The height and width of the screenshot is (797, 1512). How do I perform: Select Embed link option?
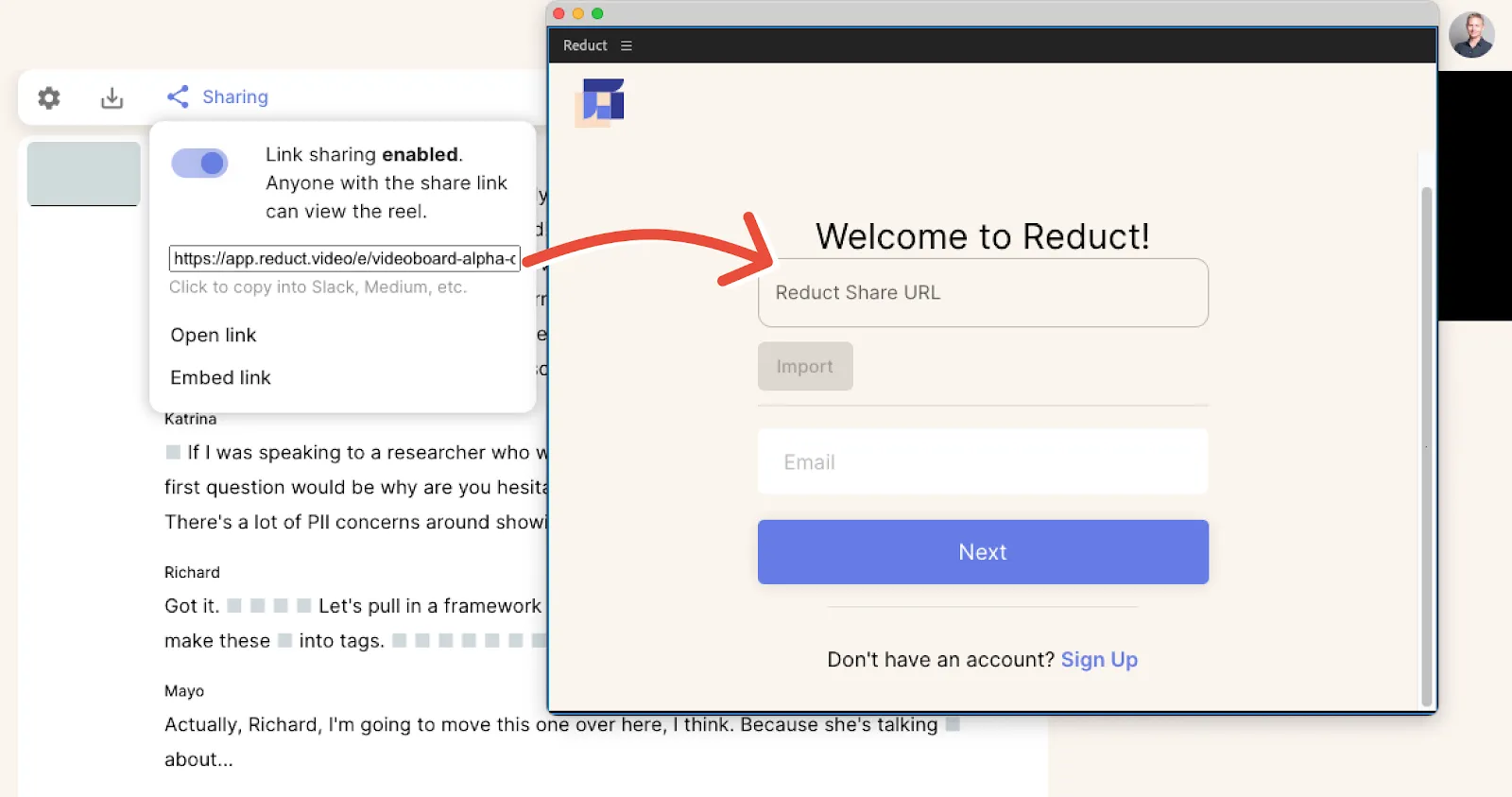pos(220,377)
